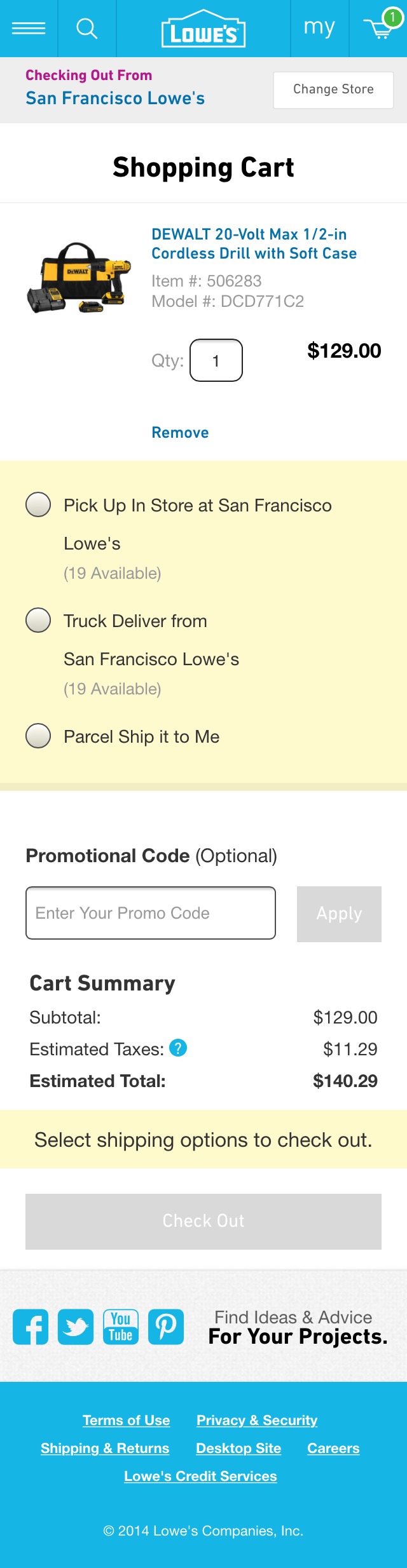Open the hamburger navigation menu

29,28
